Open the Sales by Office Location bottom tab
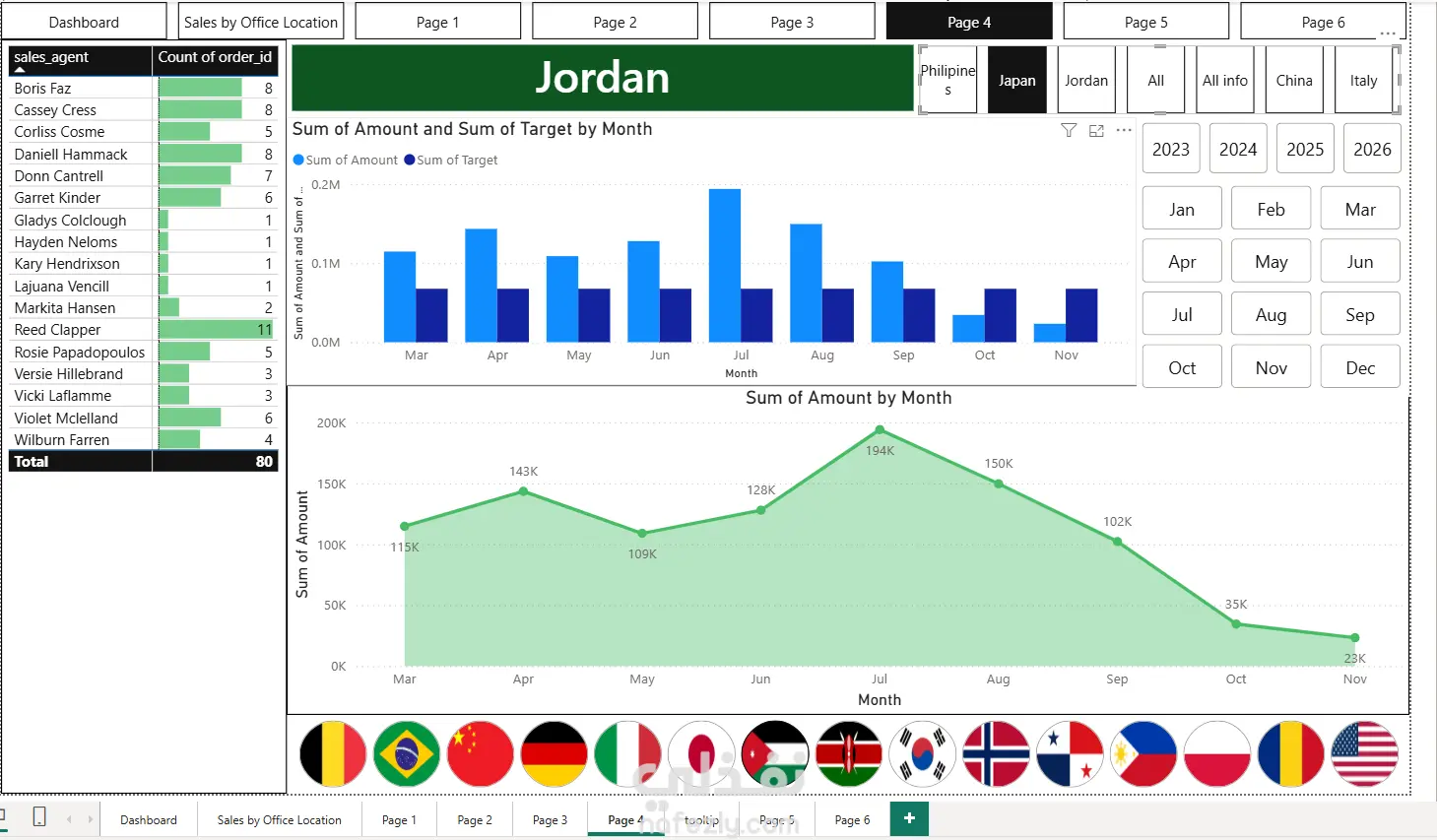Image resolution: width=1437 pixels, height=840 pixels. pos(279,819)
